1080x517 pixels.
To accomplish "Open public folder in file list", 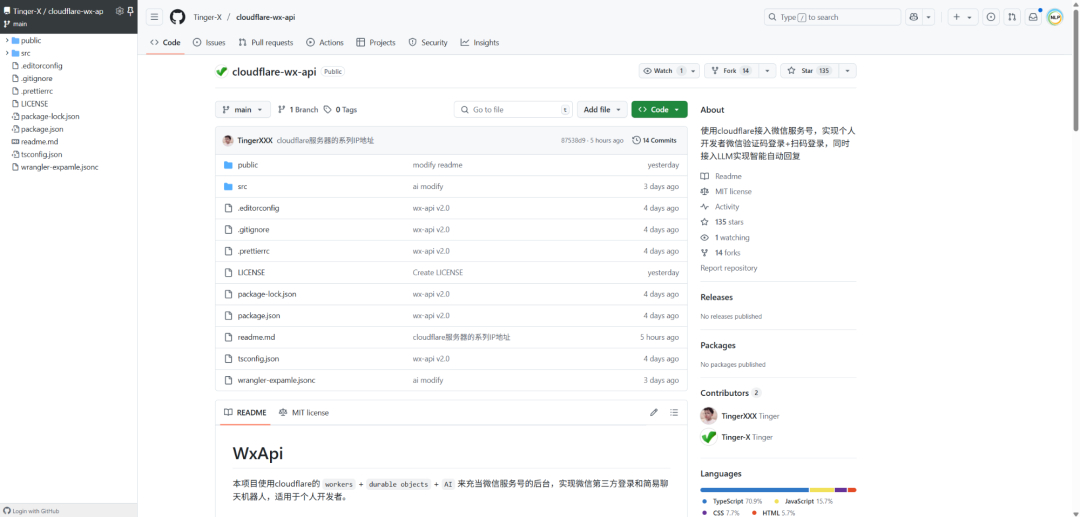I will (x=248, y=165).
